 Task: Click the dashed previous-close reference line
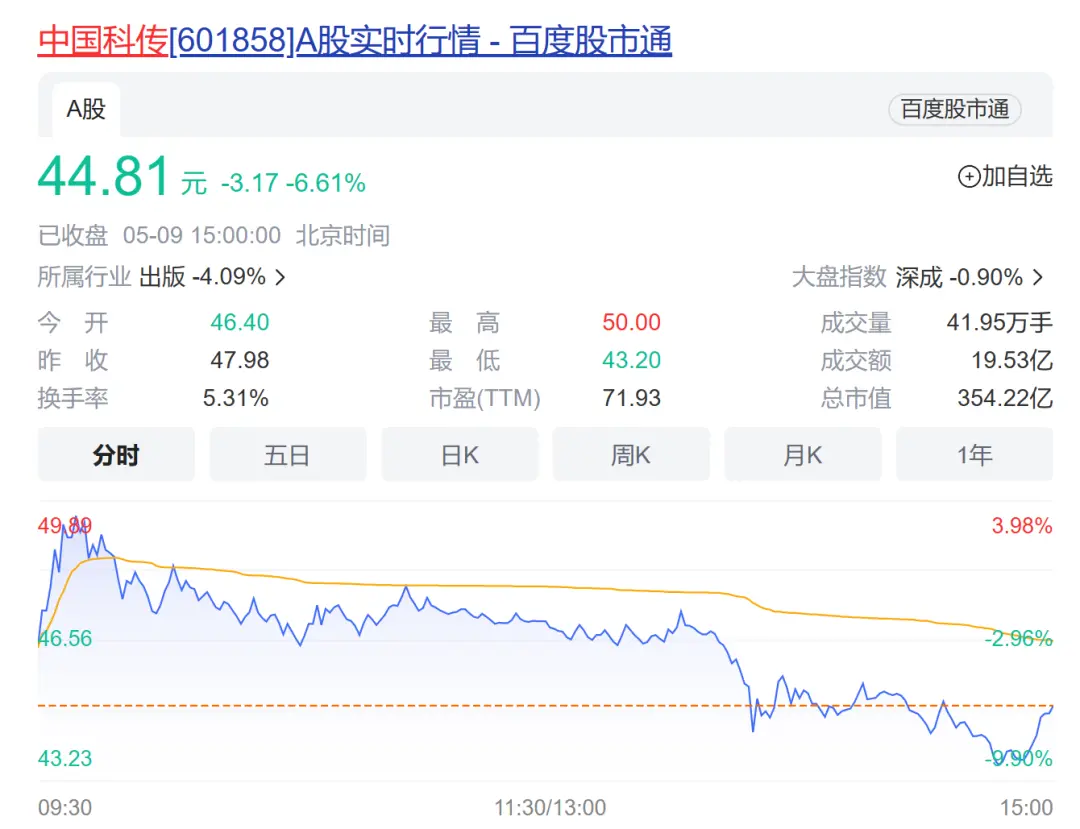click(x=546, y=706)
